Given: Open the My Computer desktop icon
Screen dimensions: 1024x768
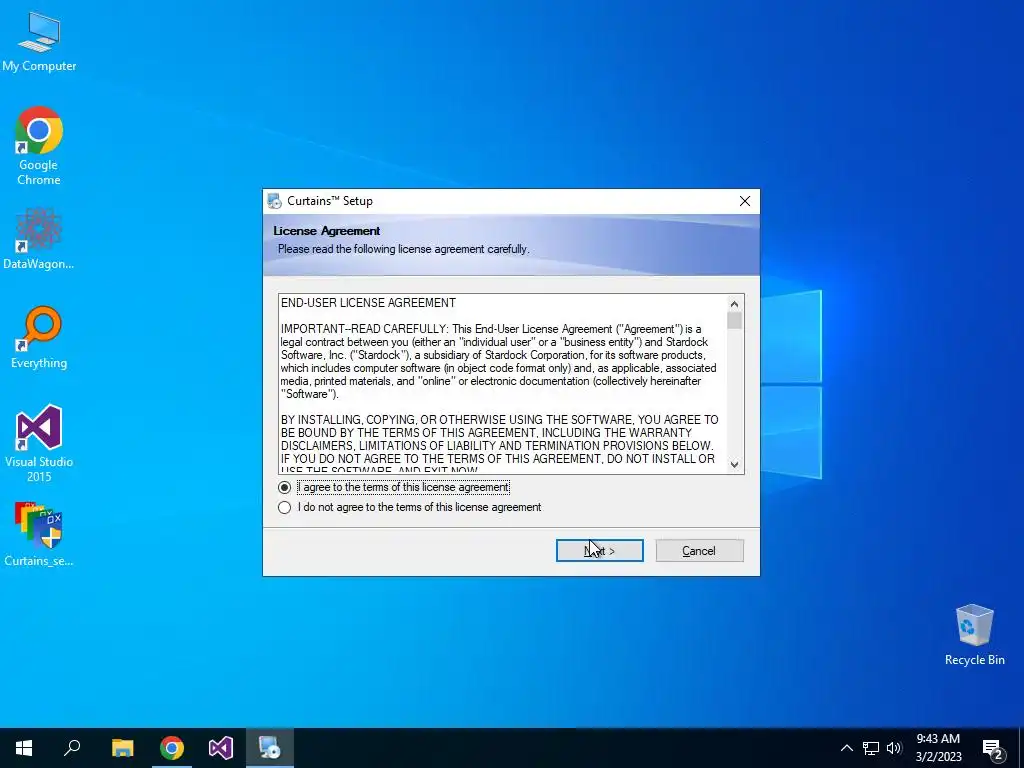Looking at the screenshot, I should point(39,42).
